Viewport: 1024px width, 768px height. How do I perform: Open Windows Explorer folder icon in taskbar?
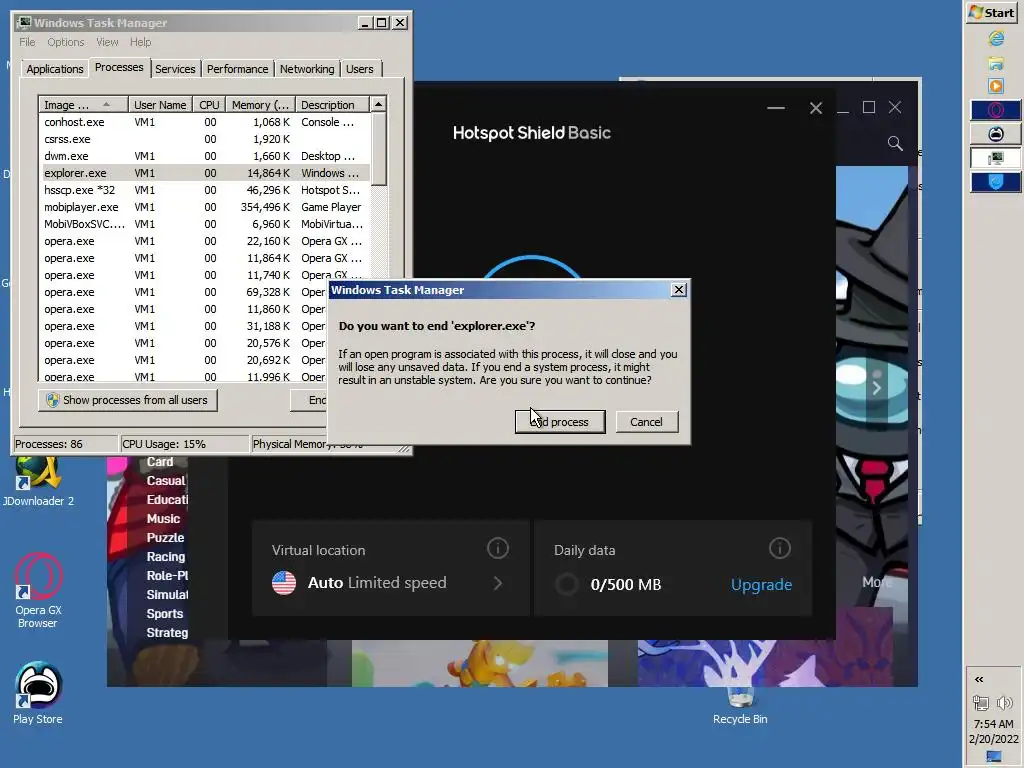pyautogui.click(x=995, y=63)
